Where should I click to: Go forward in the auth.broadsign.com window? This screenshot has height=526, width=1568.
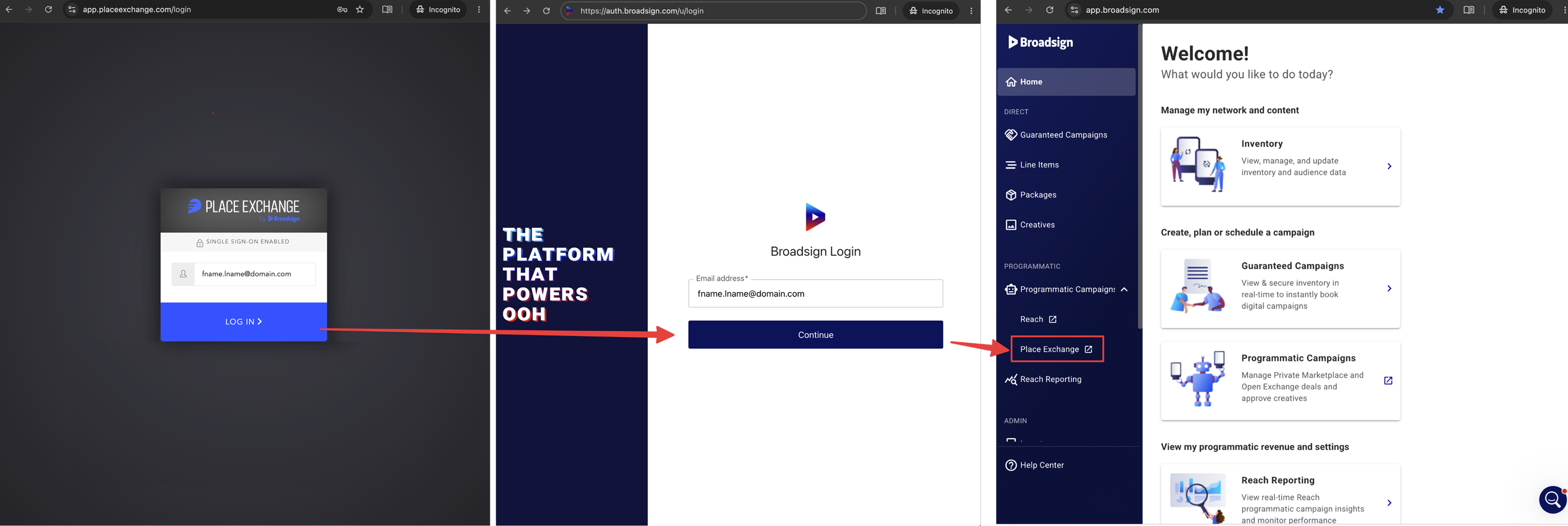click(527, 11)
